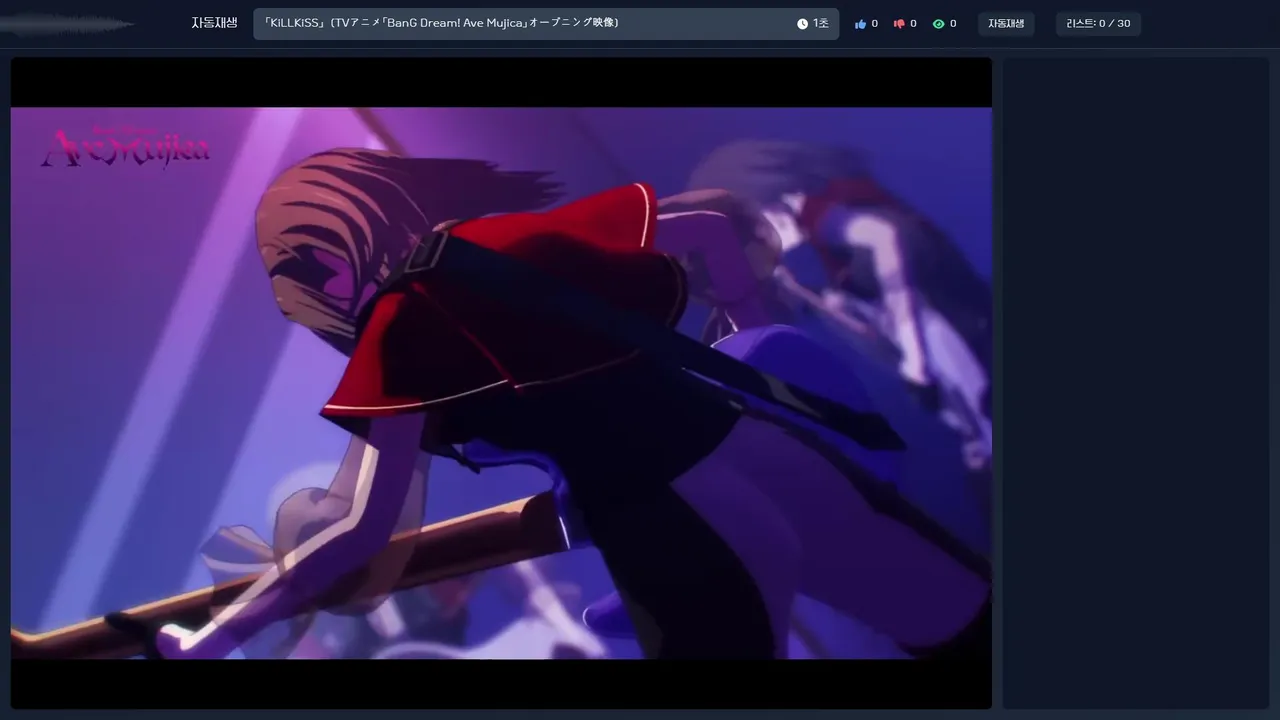Click the clock duration icon
Screen dimensions: 1280x720
point(802,24)
